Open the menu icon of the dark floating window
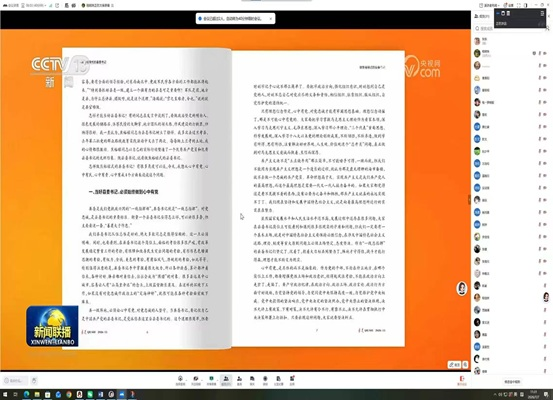553x400 pixels. pyautogui.click(x=542, y=13)
